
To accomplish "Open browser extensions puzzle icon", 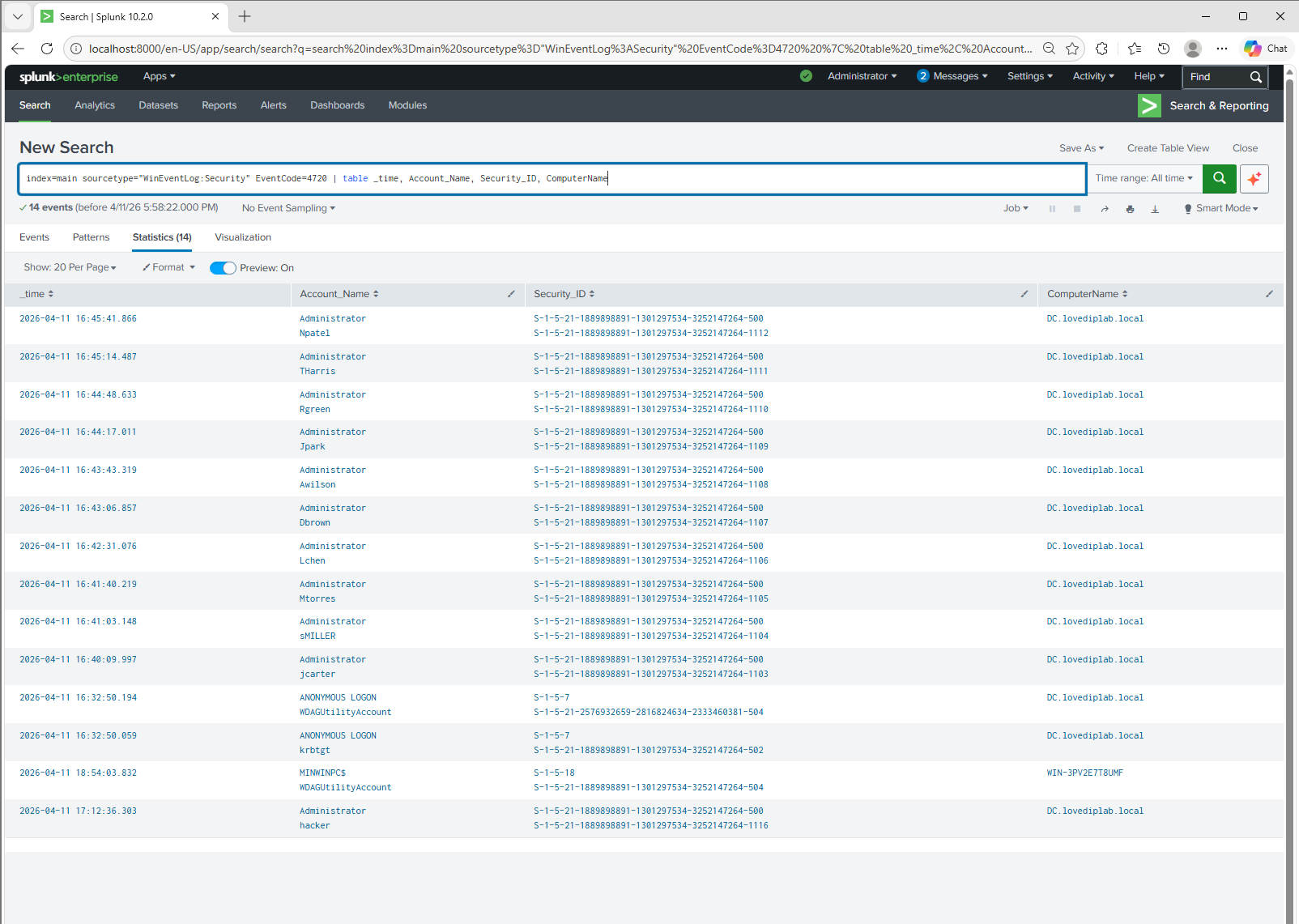I will [x=1101, y=49].
